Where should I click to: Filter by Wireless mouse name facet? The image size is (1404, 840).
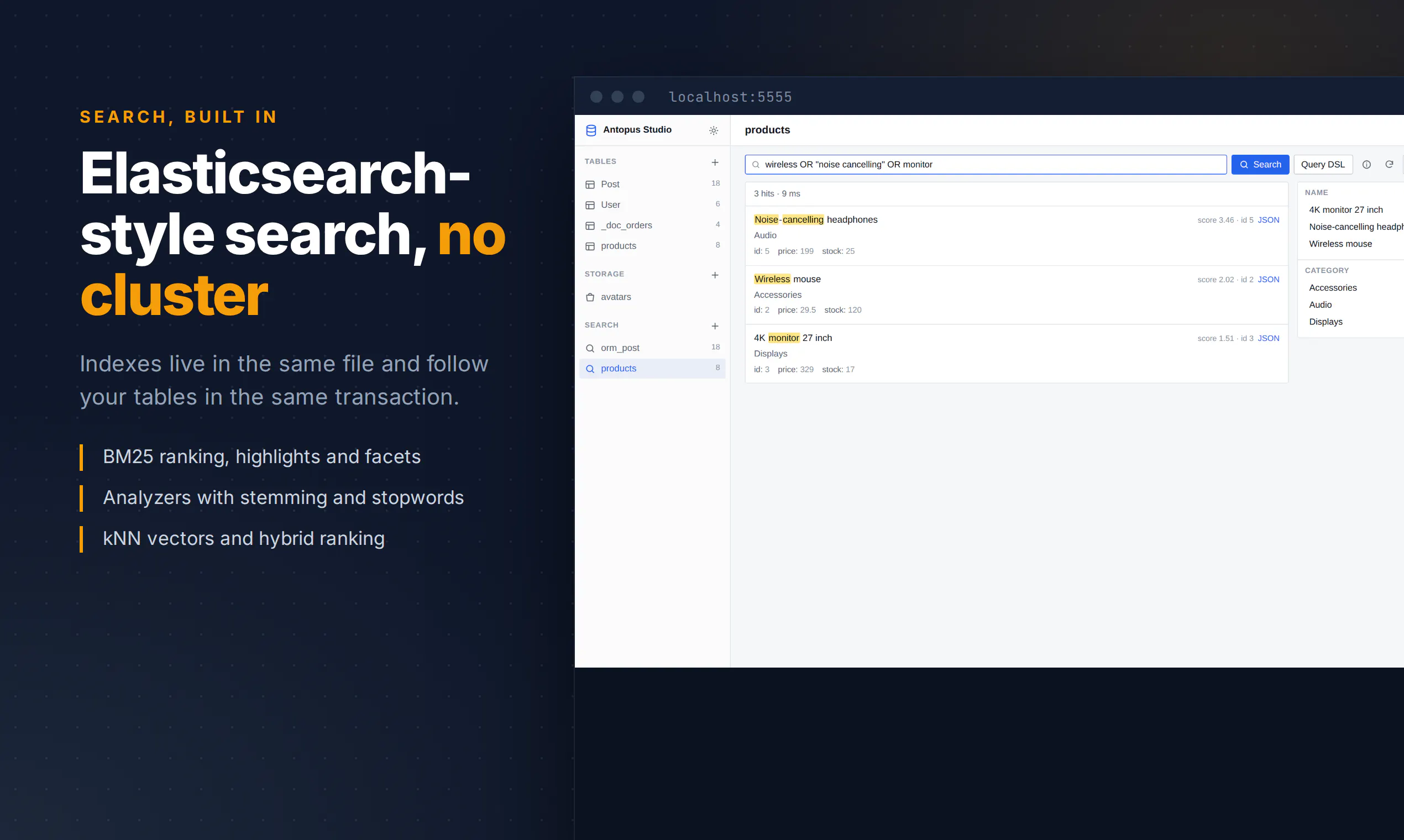coord(1340,243)
